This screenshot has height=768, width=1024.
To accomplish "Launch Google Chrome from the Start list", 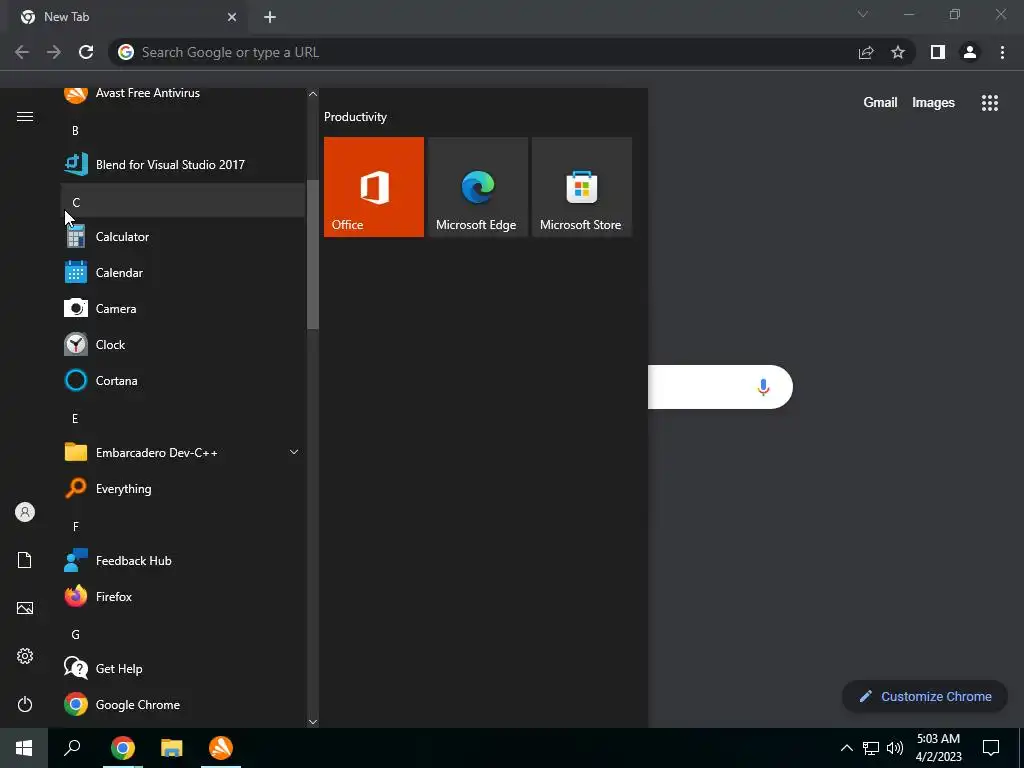I will [183, 704].
